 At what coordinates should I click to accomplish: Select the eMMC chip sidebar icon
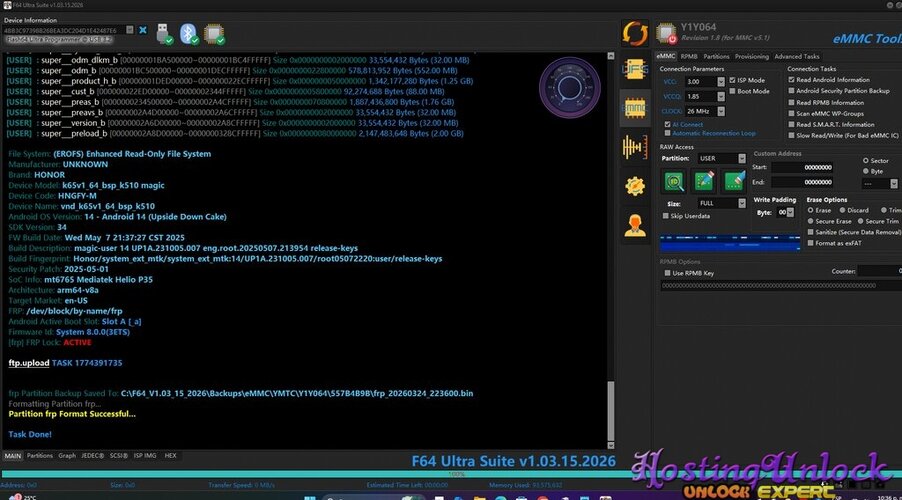click(634, 107)
